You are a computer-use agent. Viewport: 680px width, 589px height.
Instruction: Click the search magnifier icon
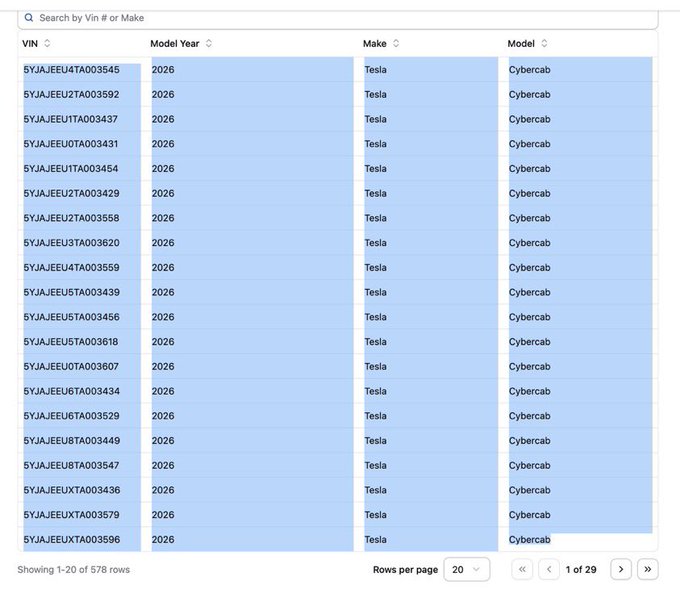click(x=29, y=18)
